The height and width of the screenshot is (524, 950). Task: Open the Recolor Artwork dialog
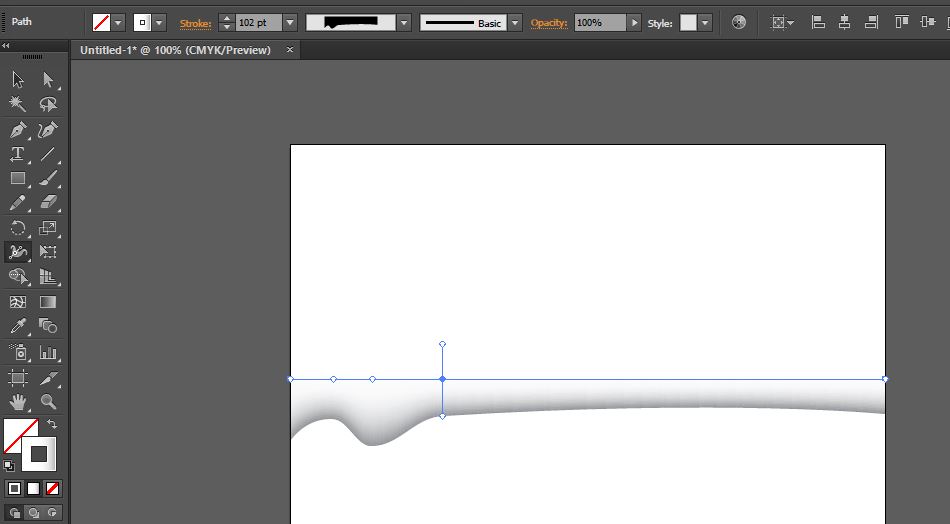pyautogui.click(x=739, y=22)
